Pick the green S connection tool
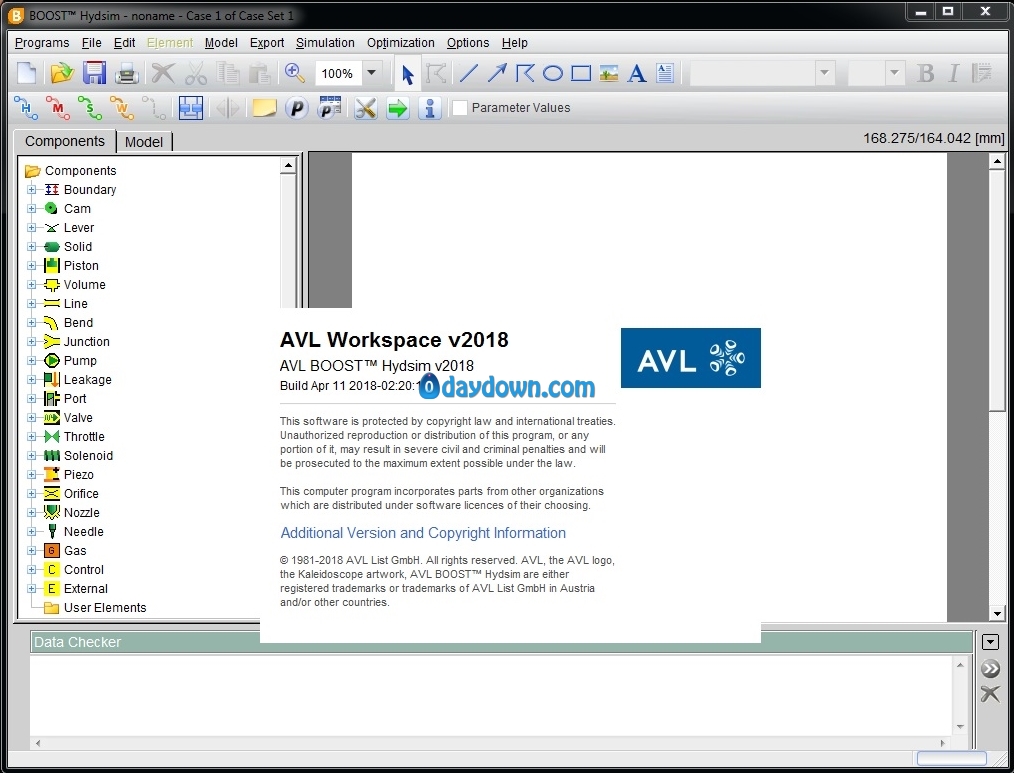The image size is (1014, 773). click(x=90, y=108)
